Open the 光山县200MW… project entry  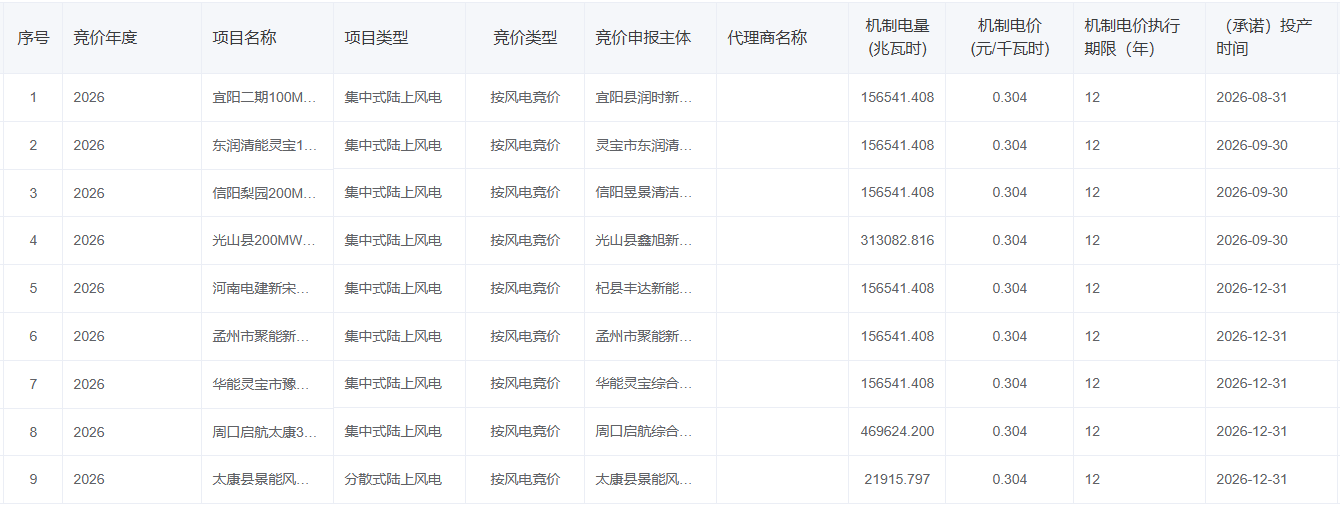click(265, 241)
